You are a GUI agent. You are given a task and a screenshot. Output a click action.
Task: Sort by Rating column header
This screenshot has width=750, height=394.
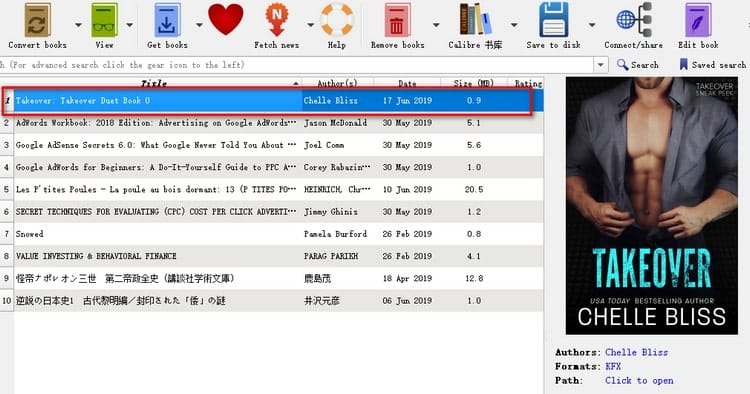[526, 83]
